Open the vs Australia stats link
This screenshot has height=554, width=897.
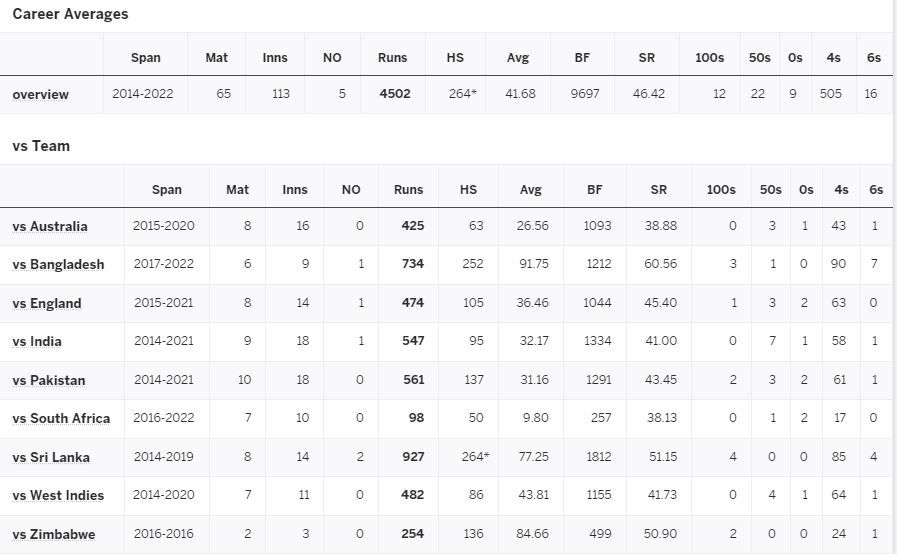pos(50,227)
